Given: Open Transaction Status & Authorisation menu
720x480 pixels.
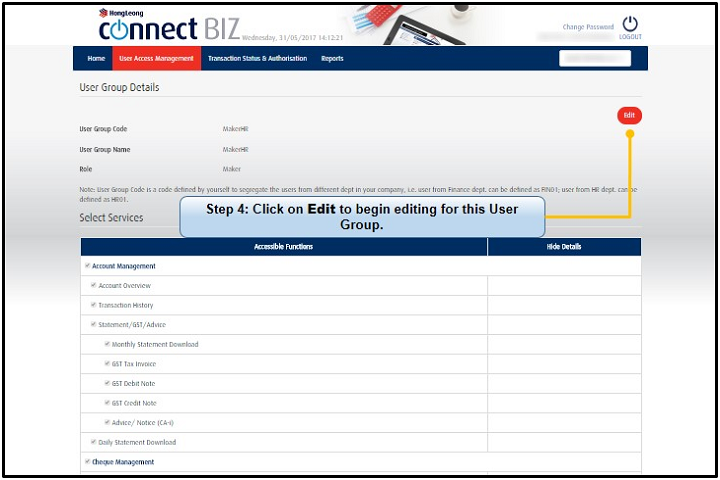Looking at the screenshot, I should [257, 59].
